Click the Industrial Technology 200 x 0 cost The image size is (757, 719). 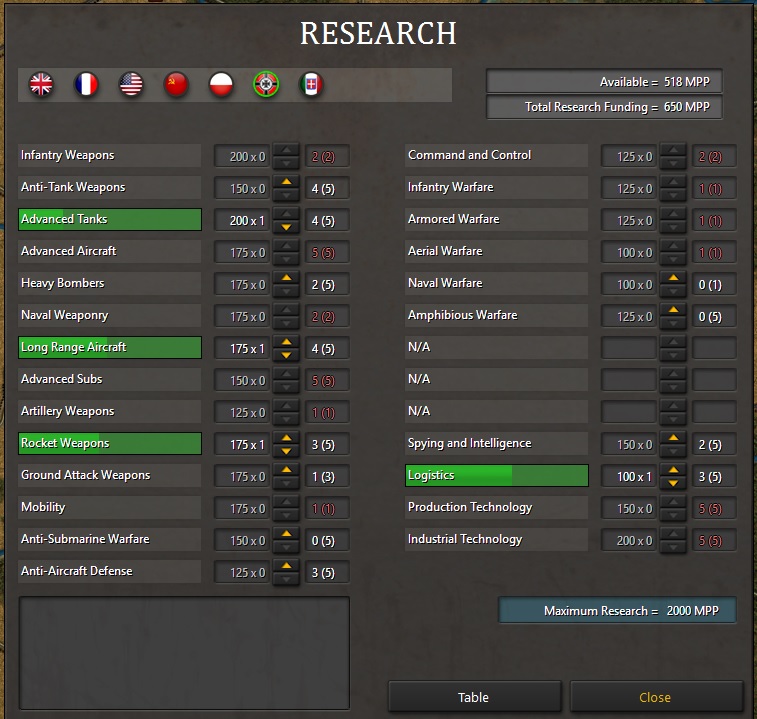point(630,540)
